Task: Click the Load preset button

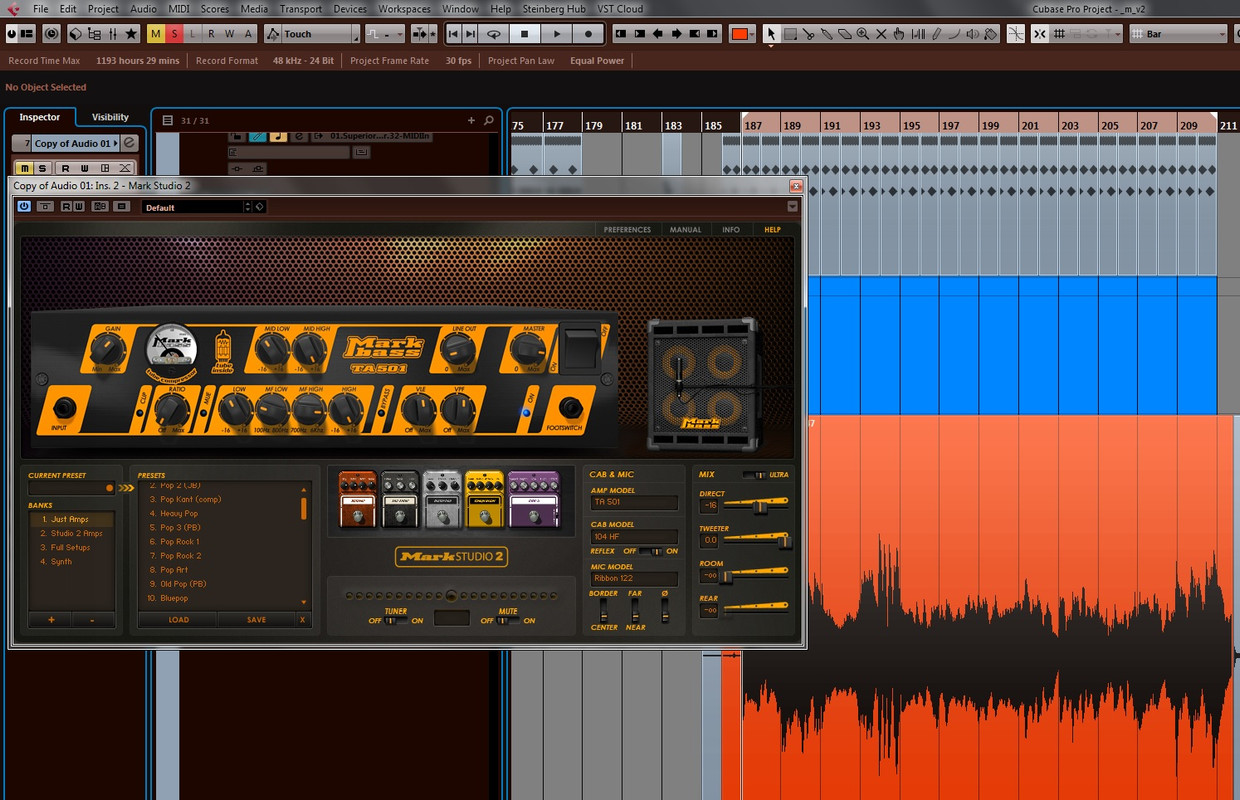Action: coord(178,620)
